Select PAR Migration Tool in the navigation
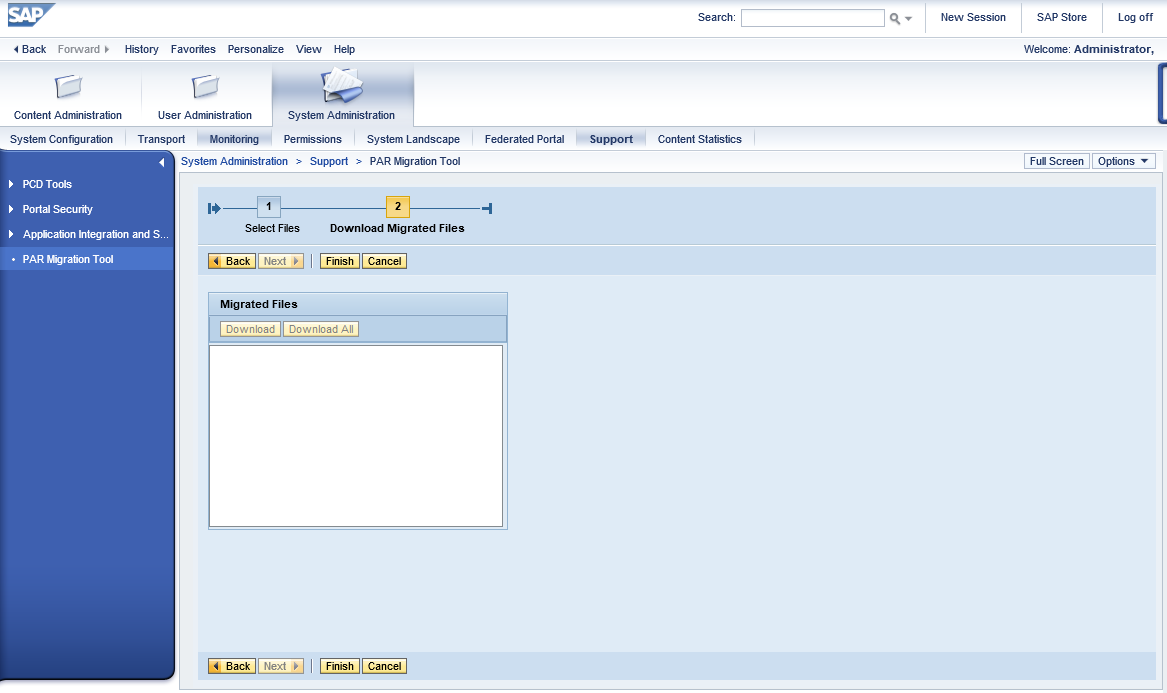 pyautogui.click(x=68, y=259)
